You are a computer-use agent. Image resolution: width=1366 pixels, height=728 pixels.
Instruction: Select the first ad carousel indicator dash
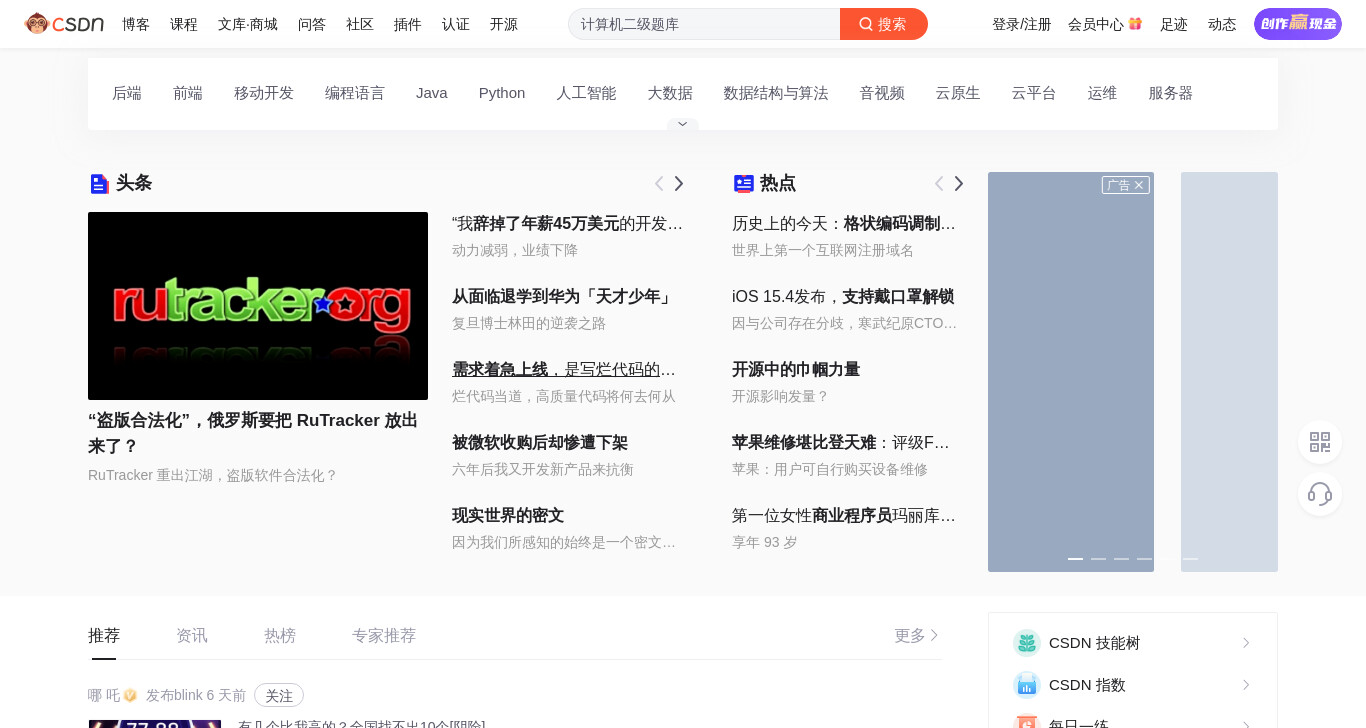click(x=1075, y=559)
